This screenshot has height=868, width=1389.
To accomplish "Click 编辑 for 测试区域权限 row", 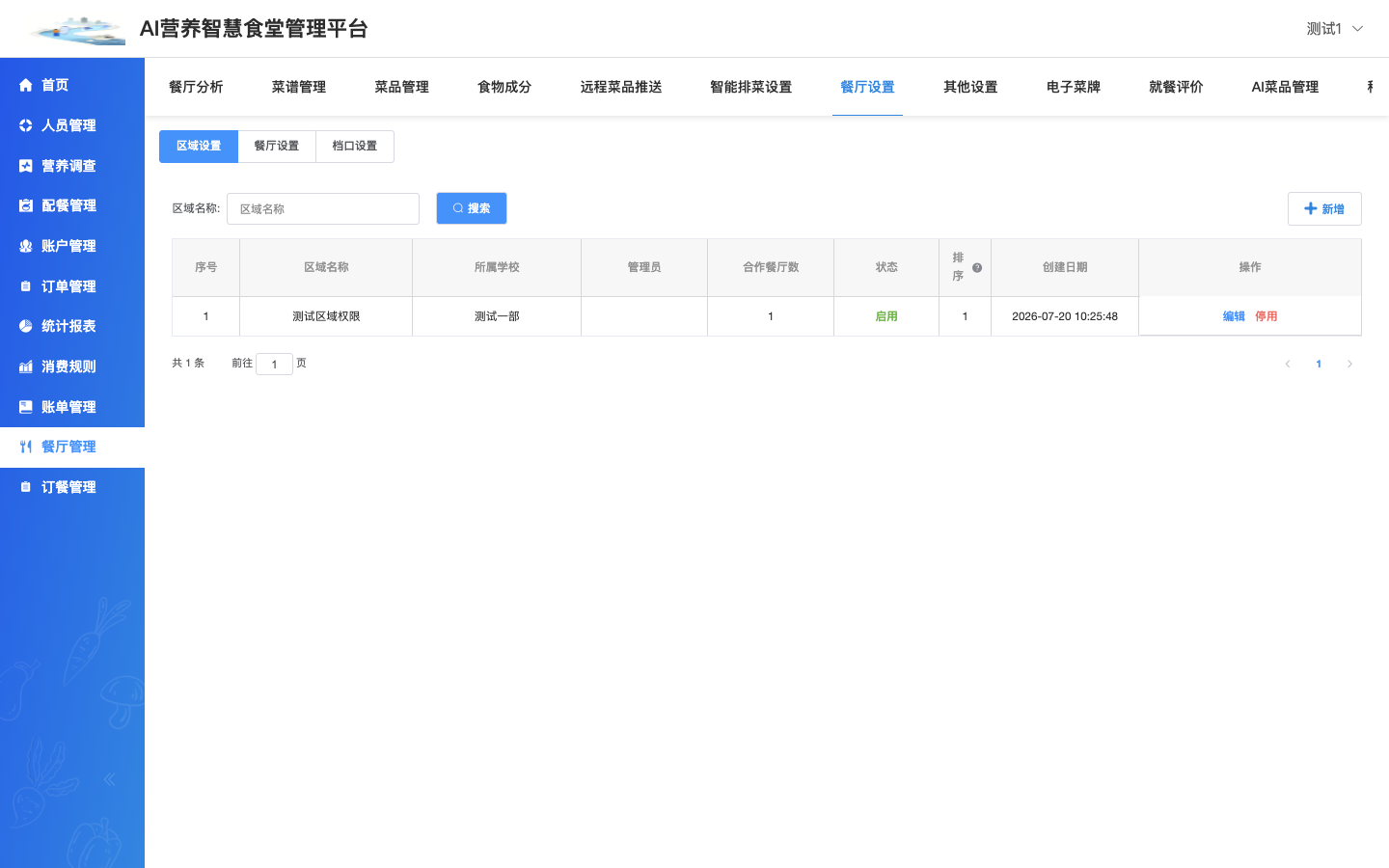I will pyautogui.click(x=1234, y=316).
